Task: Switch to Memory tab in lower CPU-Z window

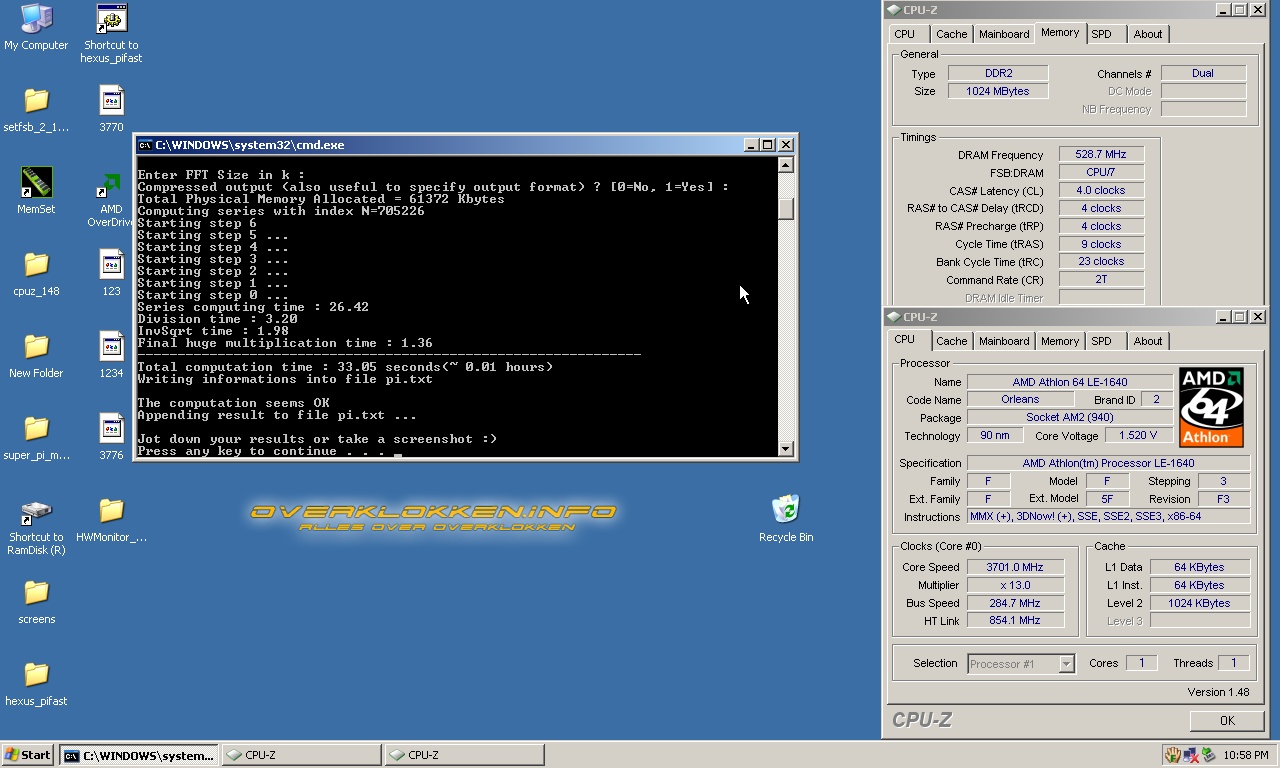Action: (x=1059, y=341)
